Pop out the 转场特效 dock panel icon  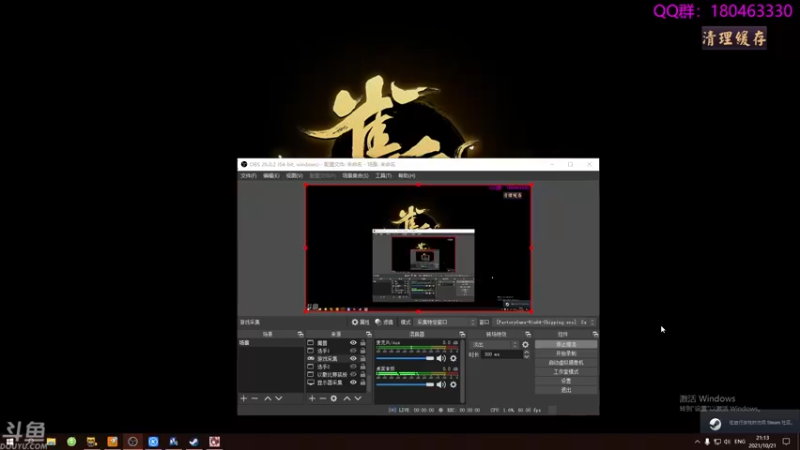[528, 334]
